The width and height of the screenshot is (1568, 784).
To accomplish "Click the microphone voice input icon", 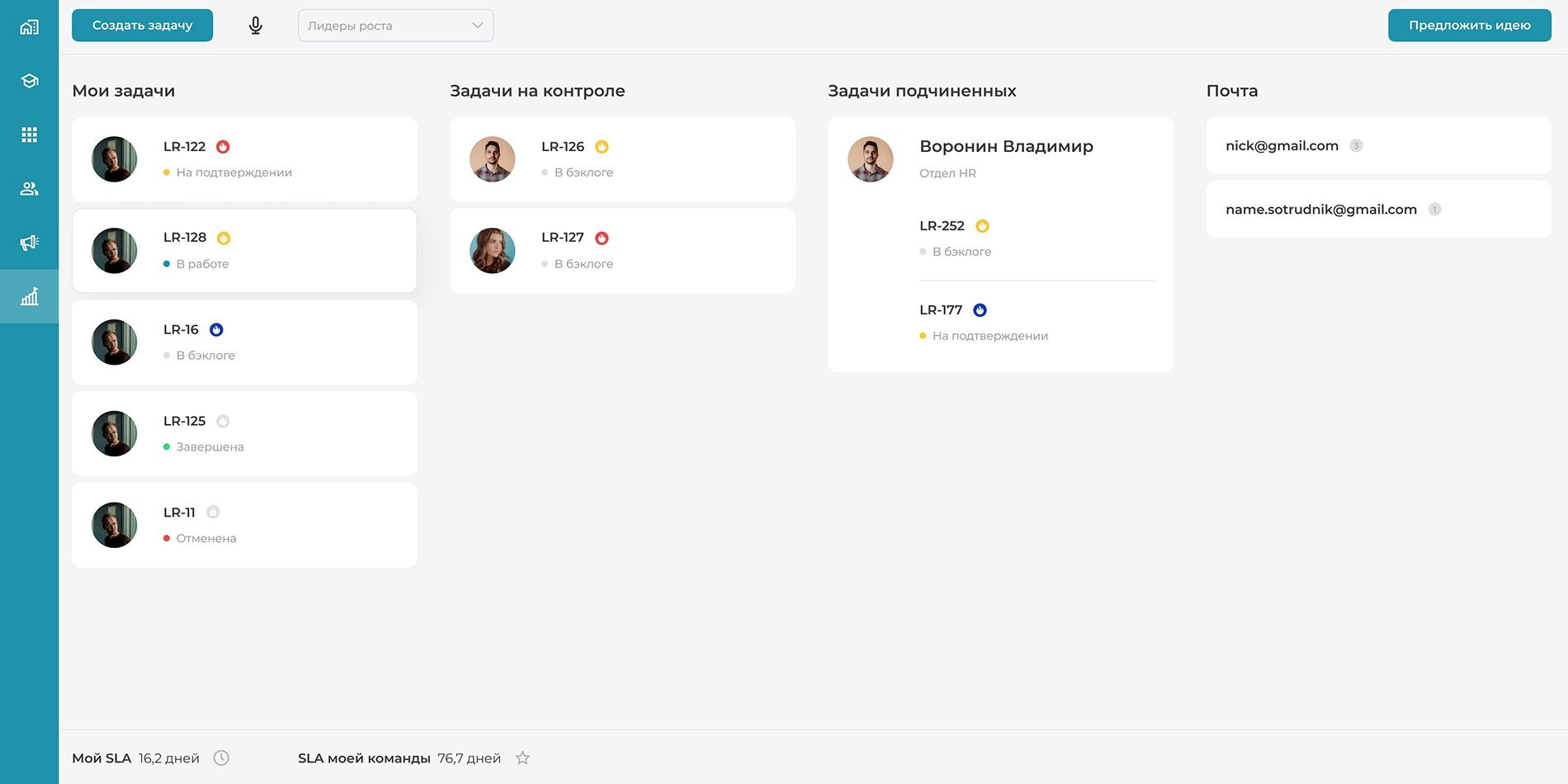I will (x=256, y=26).
